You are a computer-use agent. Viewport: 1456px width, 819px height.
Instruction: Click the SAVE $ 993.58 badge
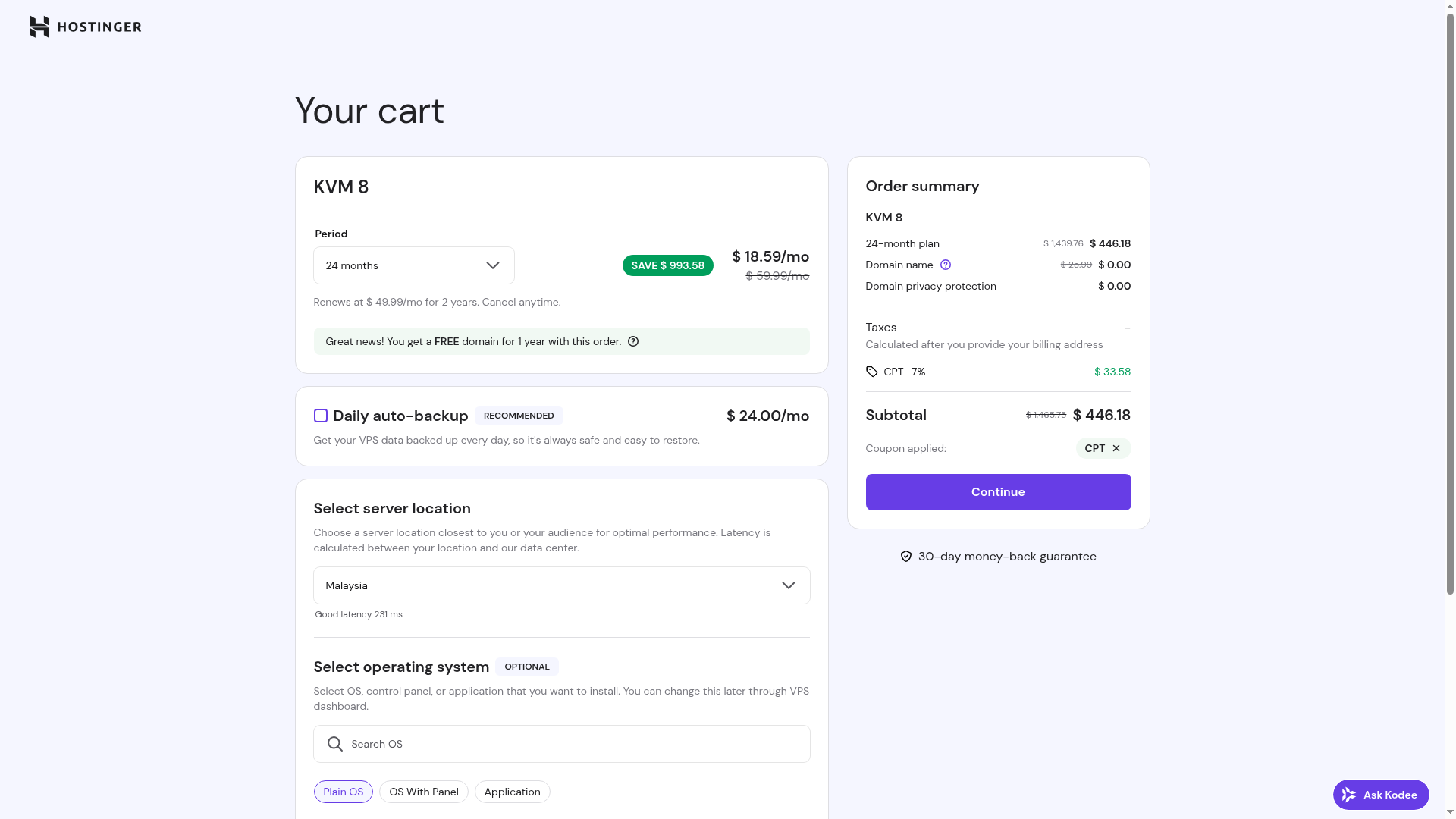point(667,265)
